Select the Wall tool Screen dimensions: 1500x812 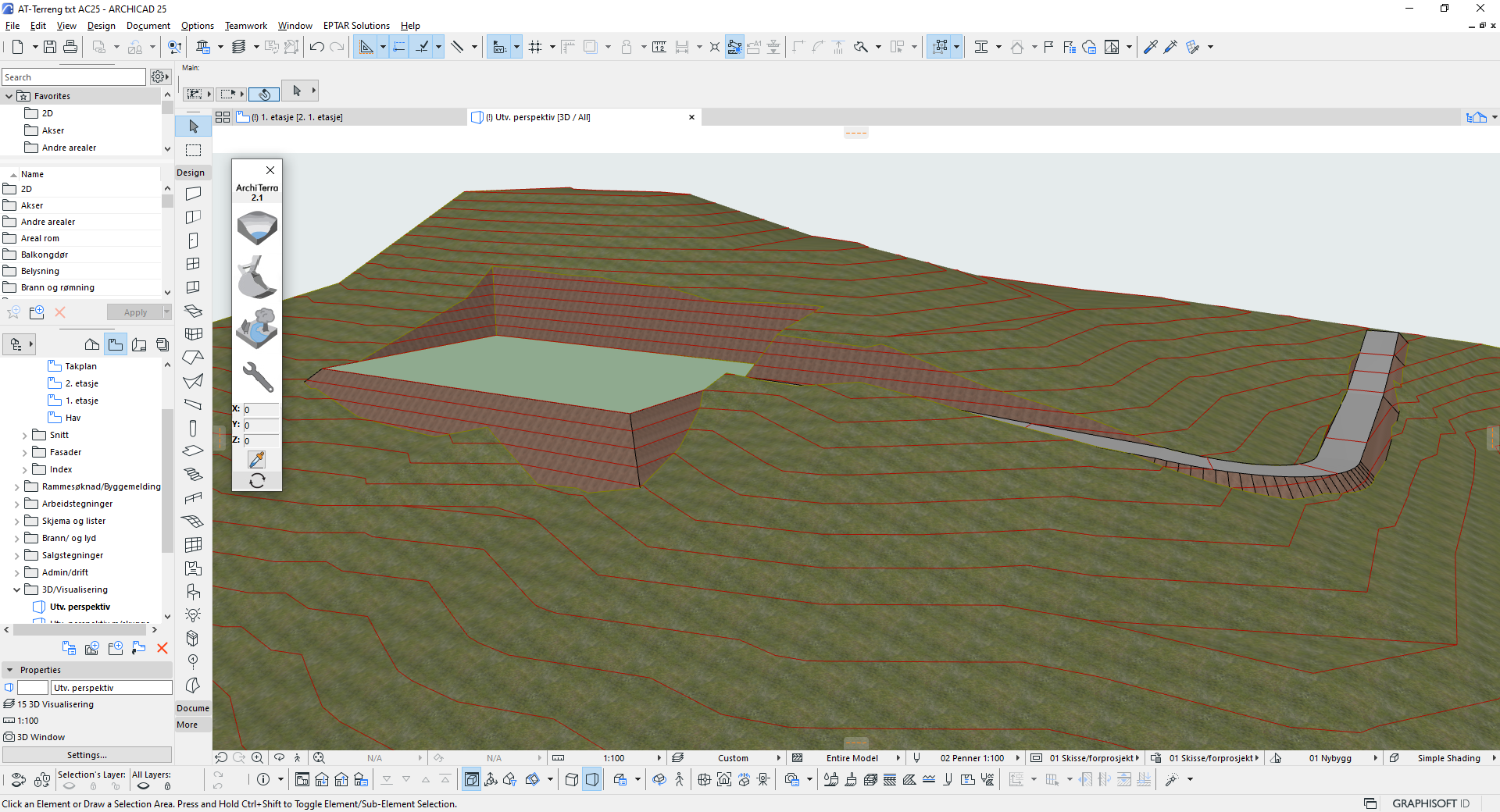194,193
